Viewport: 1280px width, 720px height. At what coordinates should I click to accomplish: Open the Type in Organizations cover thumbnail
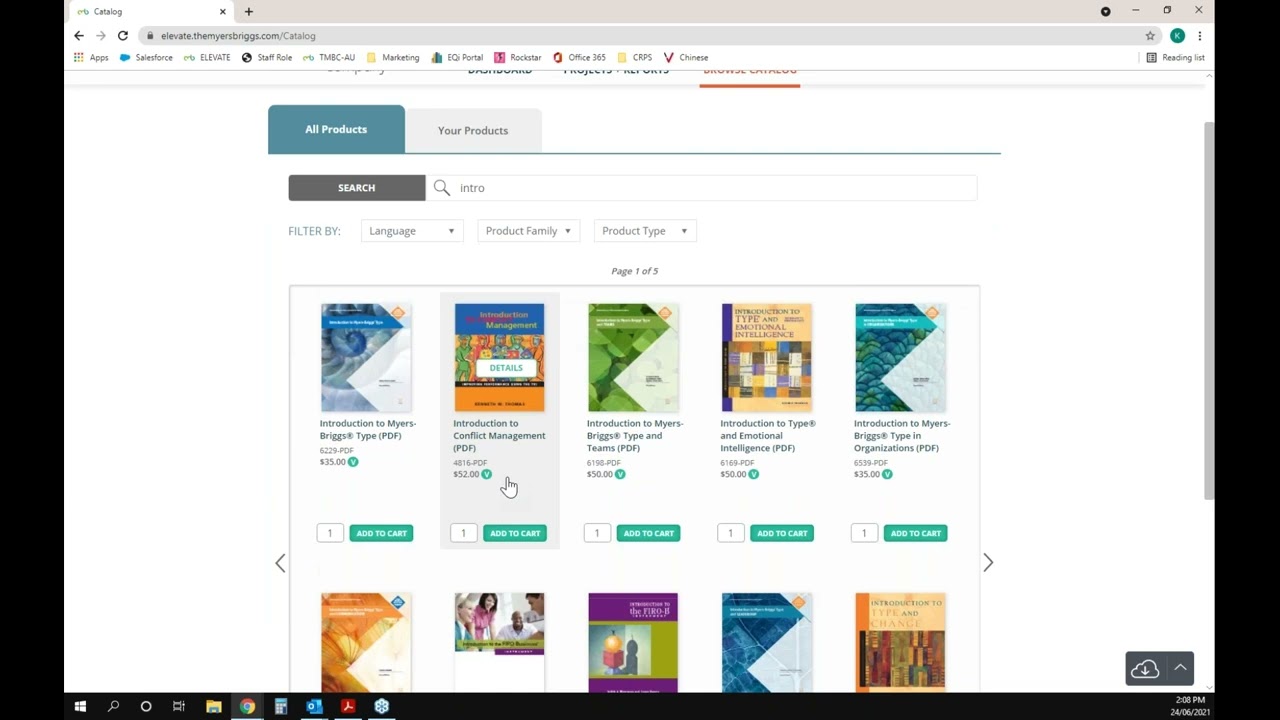point(900,357)
